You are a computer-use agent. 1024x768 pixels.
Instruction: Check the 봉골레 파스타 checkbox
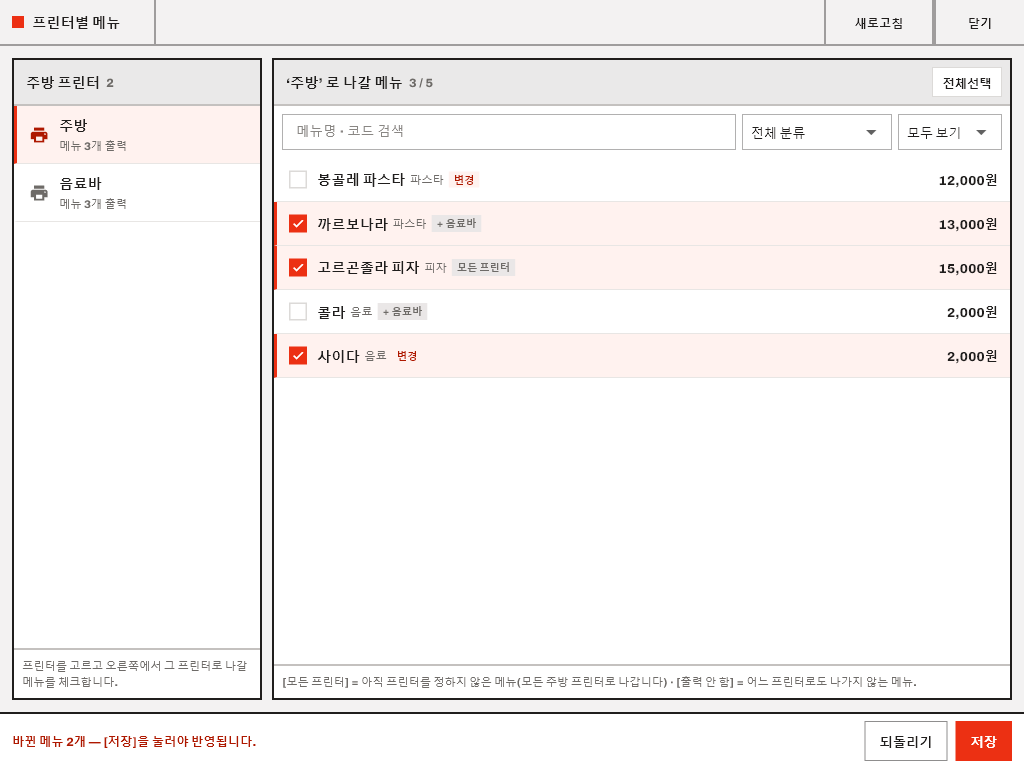pyautogui.click(x=298, y=180)
